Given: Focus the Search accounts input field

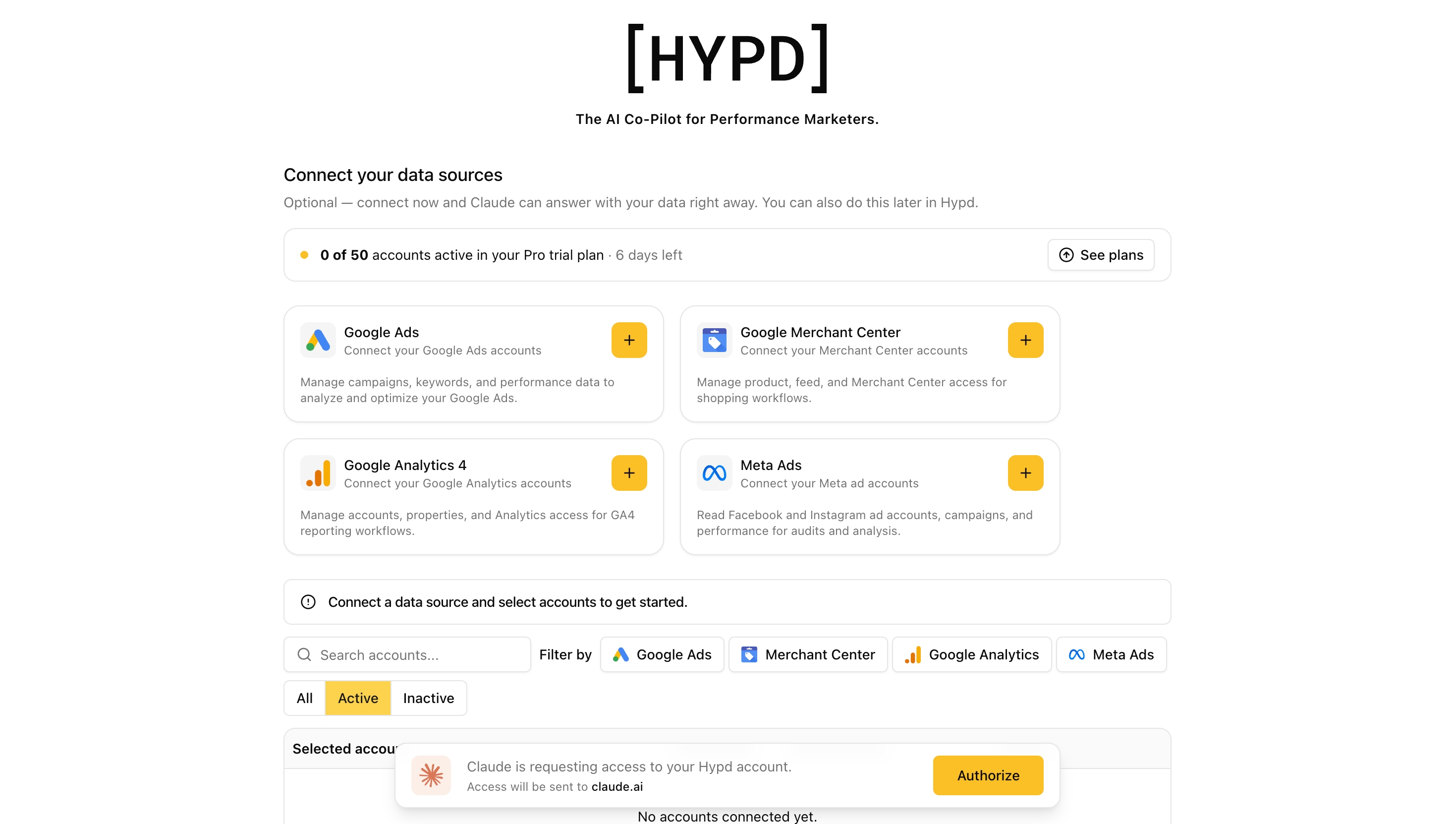Looking at the screenshot, I should pyautogui.click(x=407, y=655).
